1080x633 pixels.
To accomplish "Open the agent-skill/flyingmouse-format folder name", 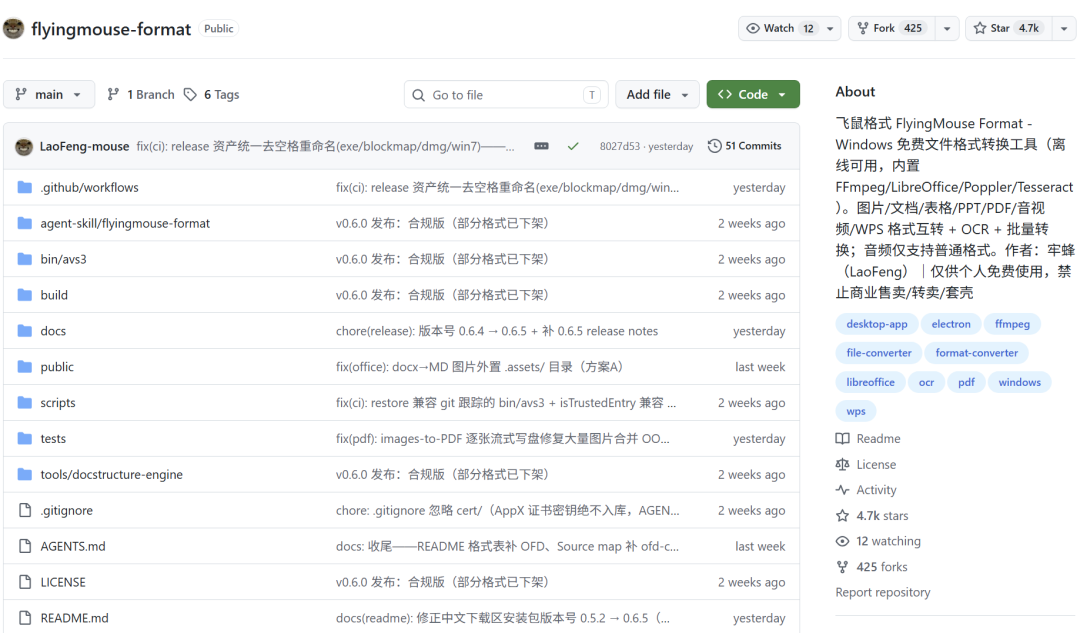I will pos(125,223).
